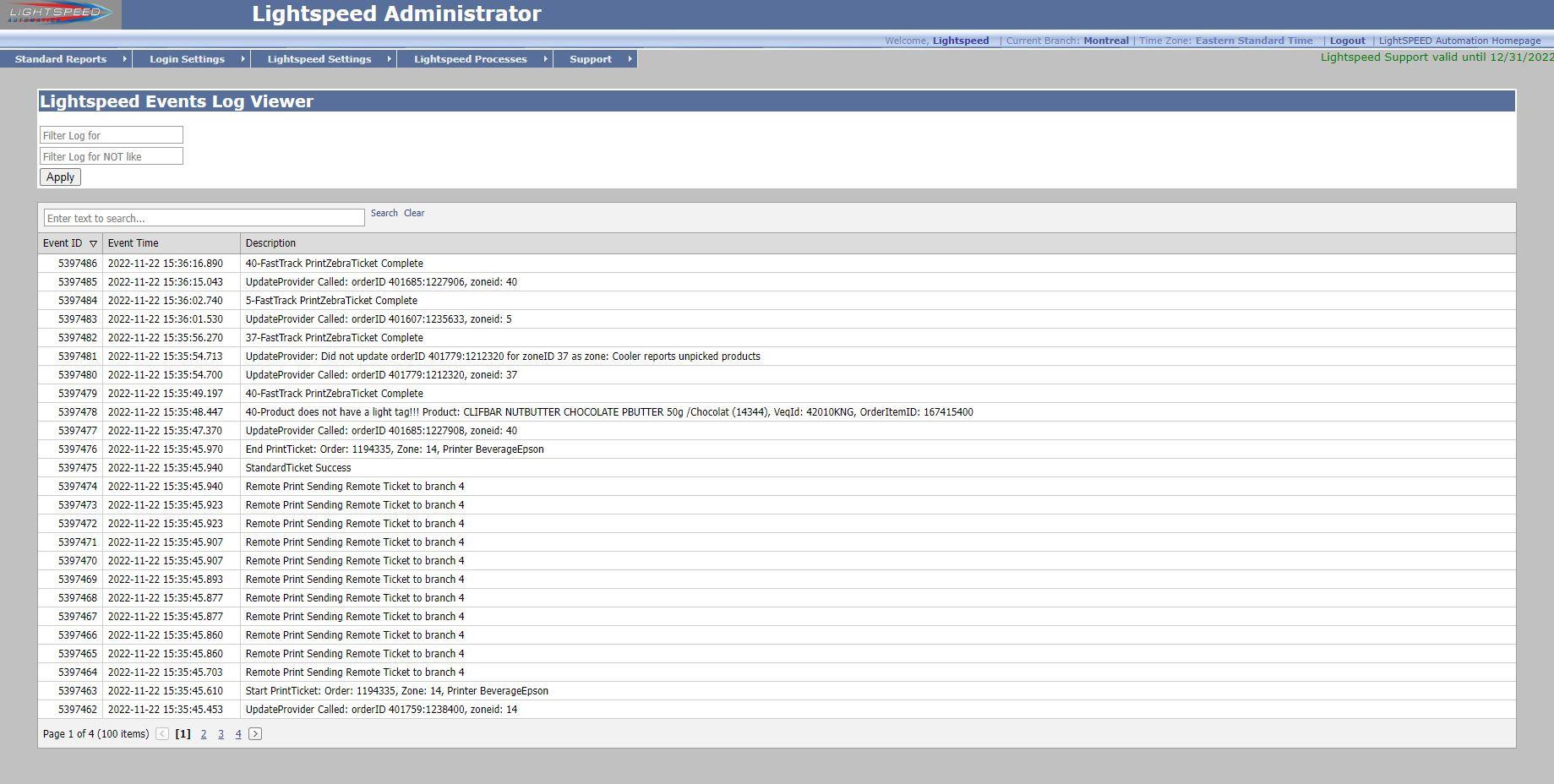The image size is (1554, 784).
Task: Go to page 4 of the log
Action: click(238, 734)
